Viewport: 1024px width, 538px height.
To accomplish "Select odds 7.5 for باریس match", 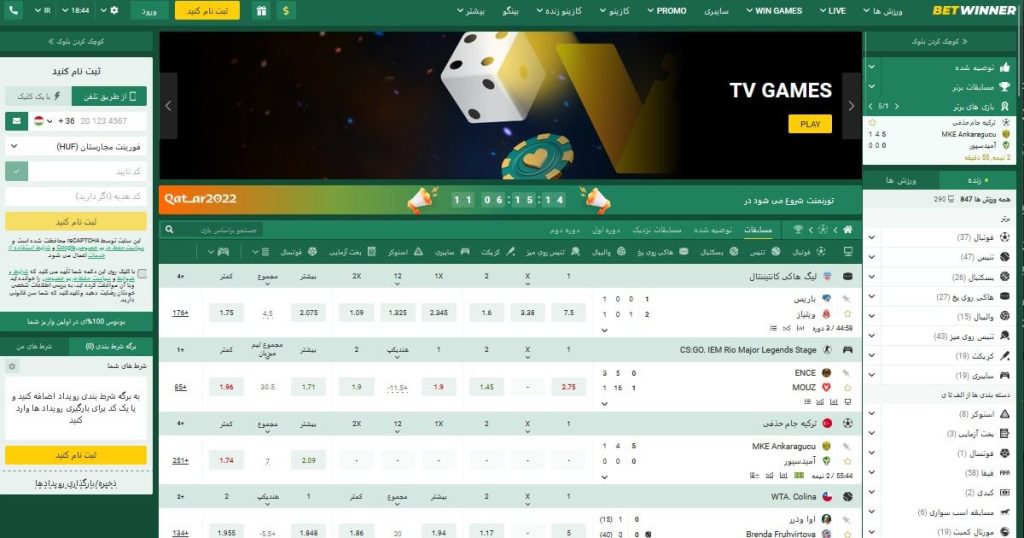I will (x=568, y=313).
